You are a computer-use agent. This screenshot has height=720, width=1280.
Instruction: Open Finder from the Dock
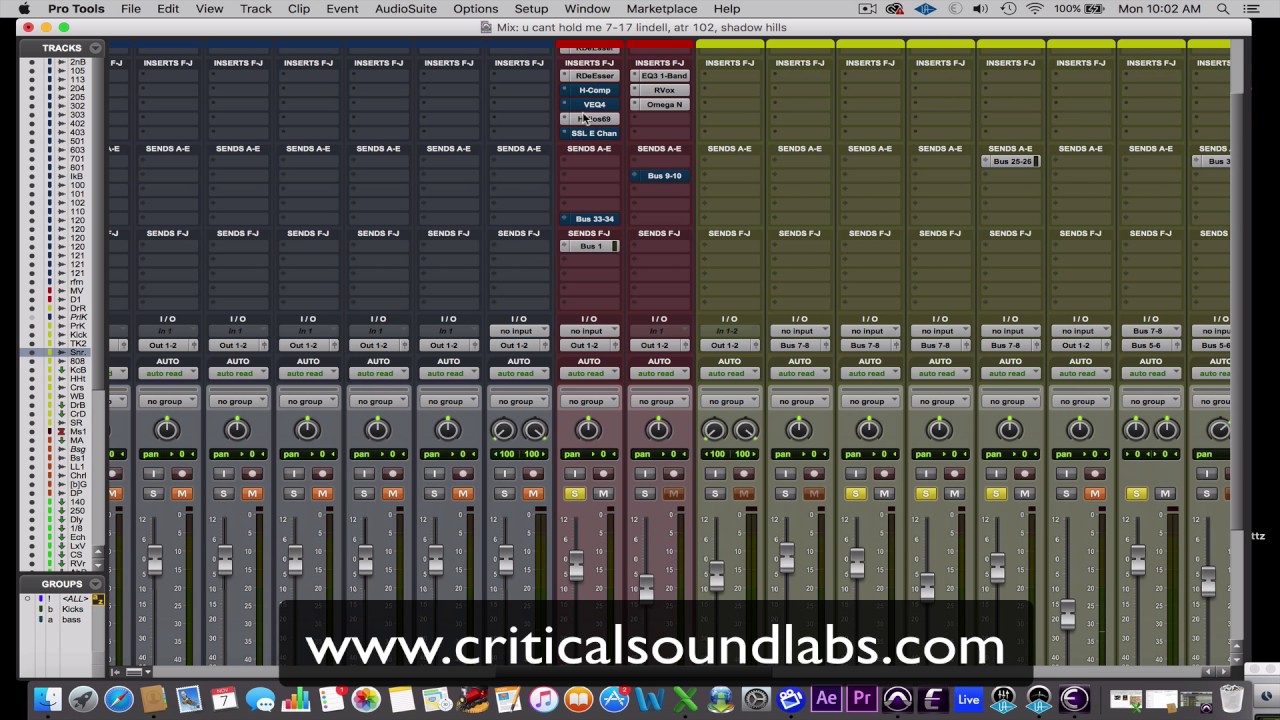tap(47, 699)
